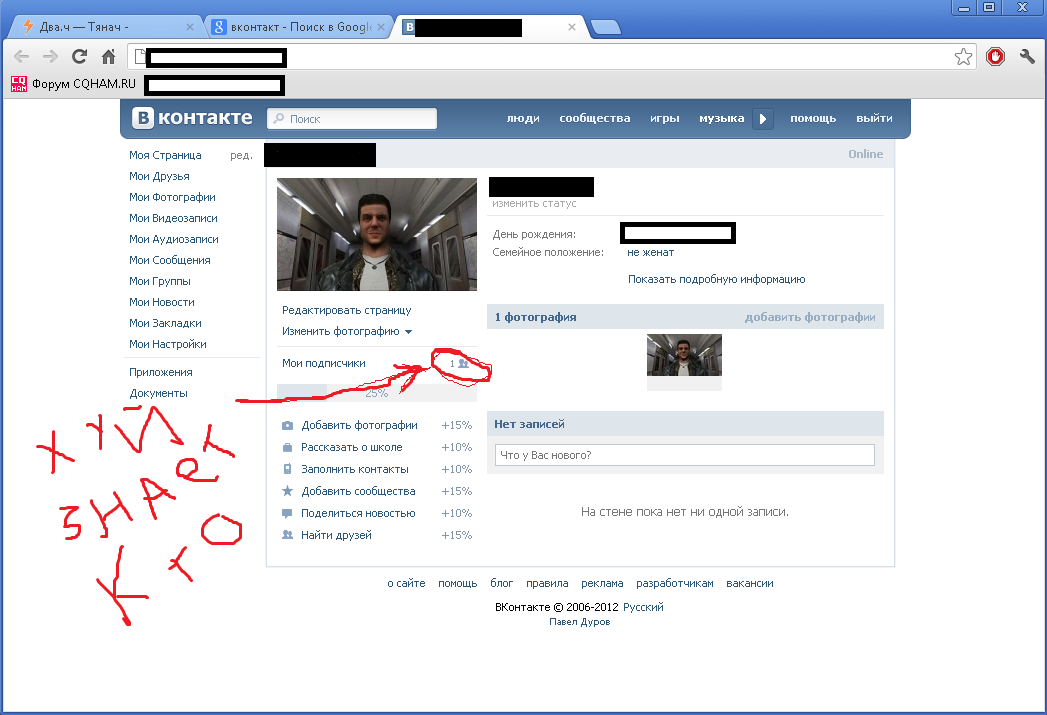Image resolution: width=1047 pixels, height=715 pixels.
Task: Switch to the вконтакт Google search tab
Action: 298,27
